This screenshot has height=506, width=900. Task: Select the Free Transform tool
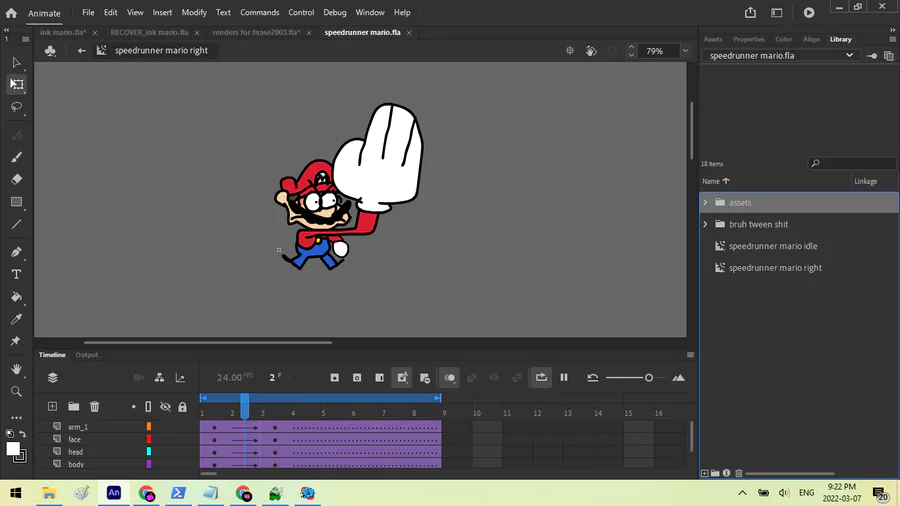[x=16, y=84]
